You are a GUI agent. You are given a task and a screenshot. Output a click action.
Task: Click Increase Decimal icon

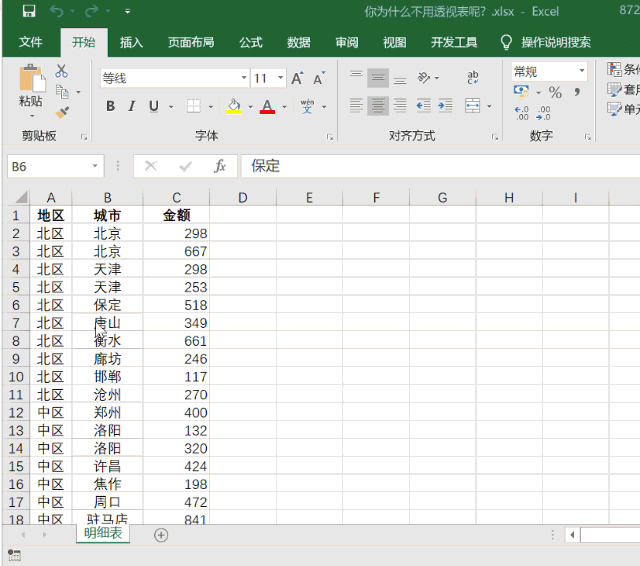522,113
